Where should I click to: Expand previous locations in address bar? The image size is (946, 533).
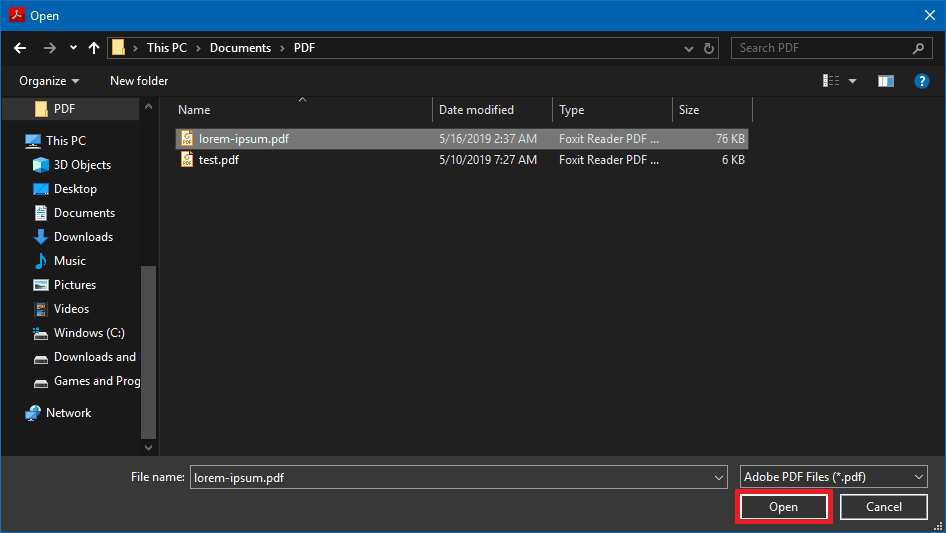tap(688, 48)
